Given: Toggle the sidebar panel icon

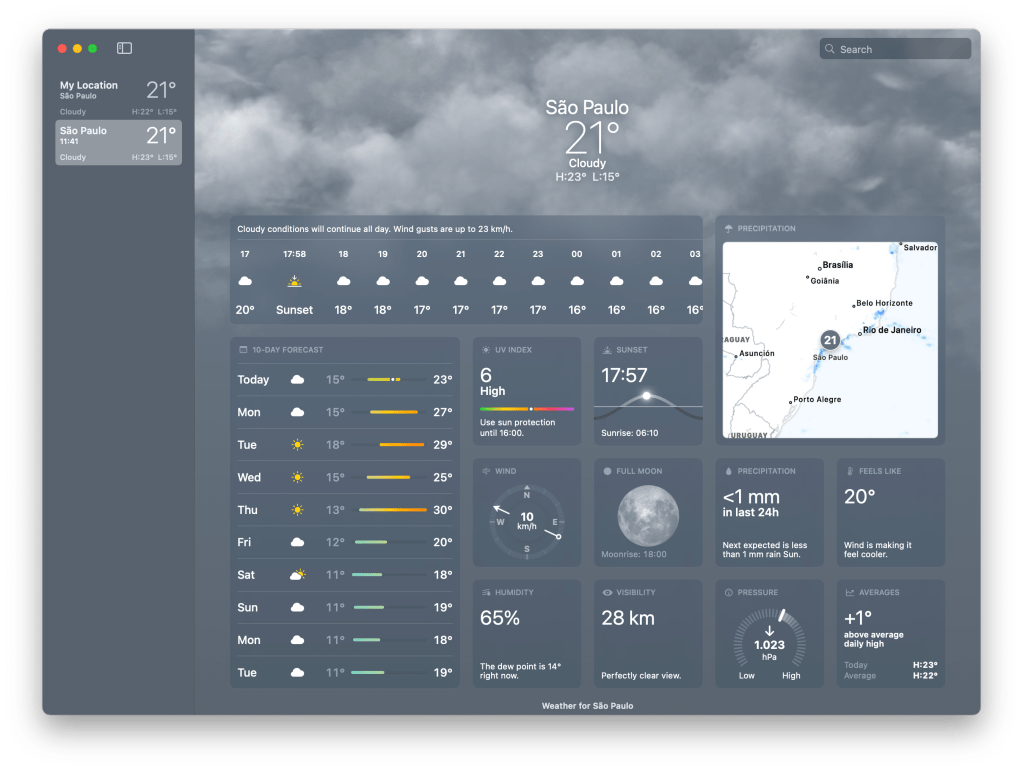Looking at the screenshot, I should click(124, 48).
